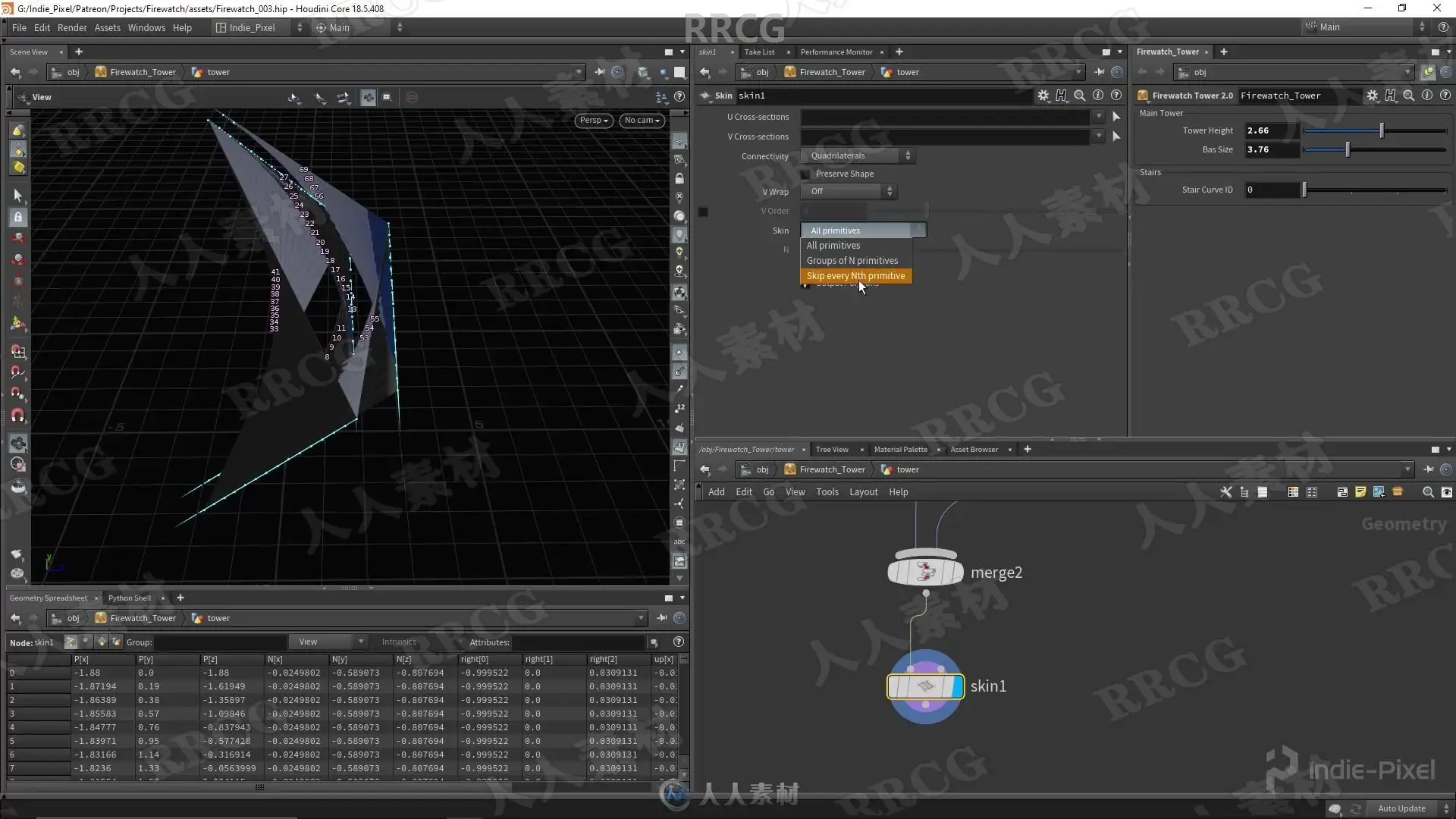Toggle the Preserve Shape checkbox

click(x=806, y=174)
